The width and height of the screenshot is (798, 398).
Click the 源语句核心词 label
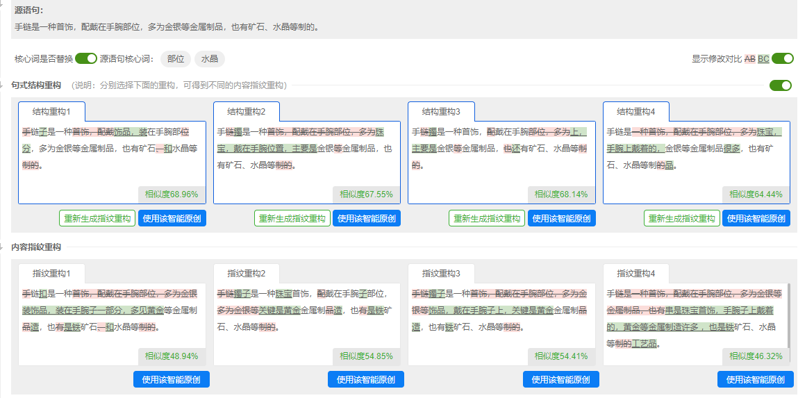pyautogui.click(x=128, y=59)
